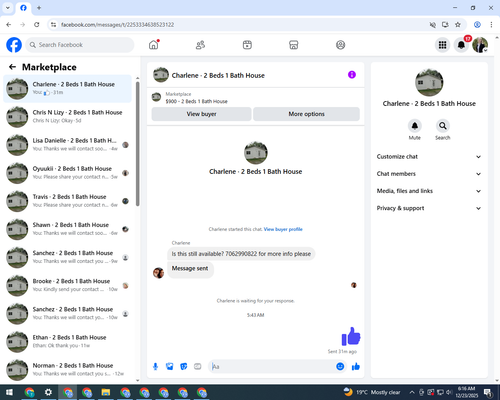Open the Marketplace storefront icon in navigation
This screenshot has width=500, height=400.
click(x=294, y=45)
